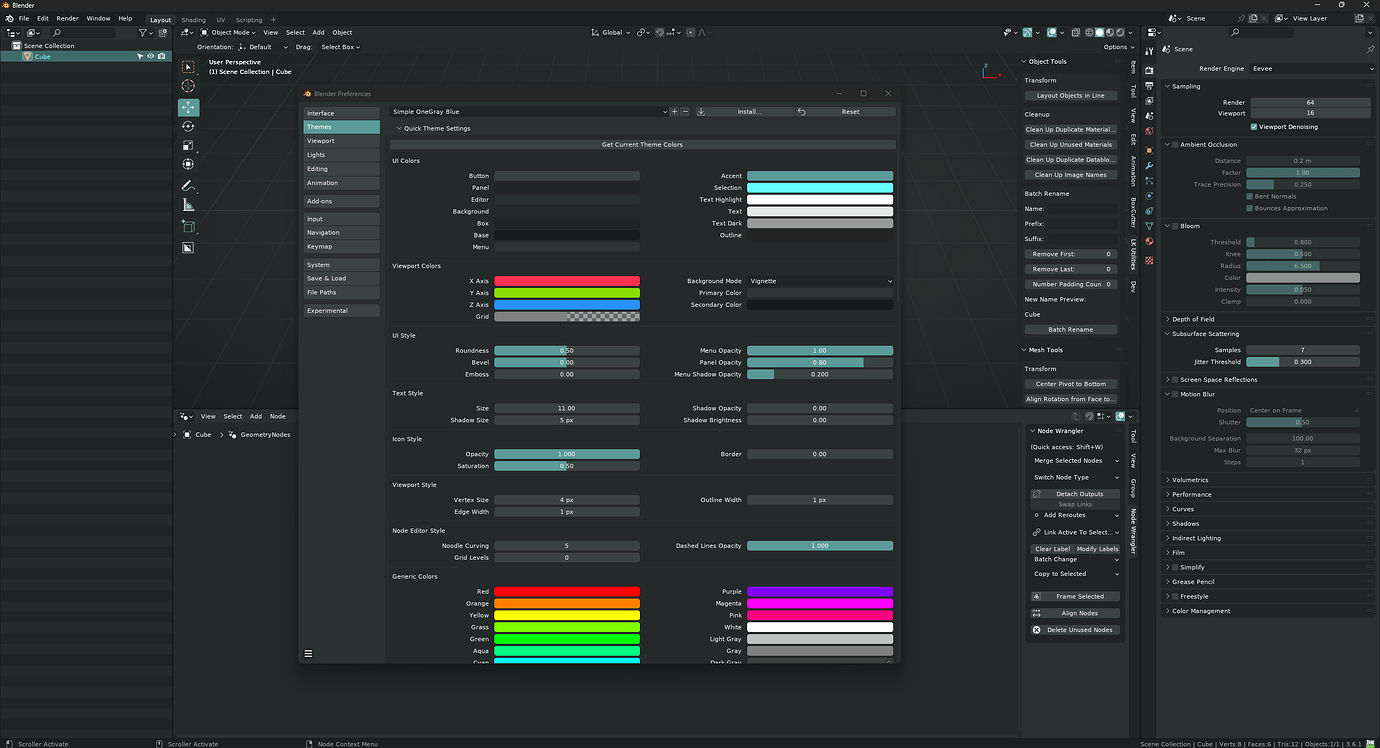Select the Rotate tool
1380x748 pixels.
[x=188, y=126]
